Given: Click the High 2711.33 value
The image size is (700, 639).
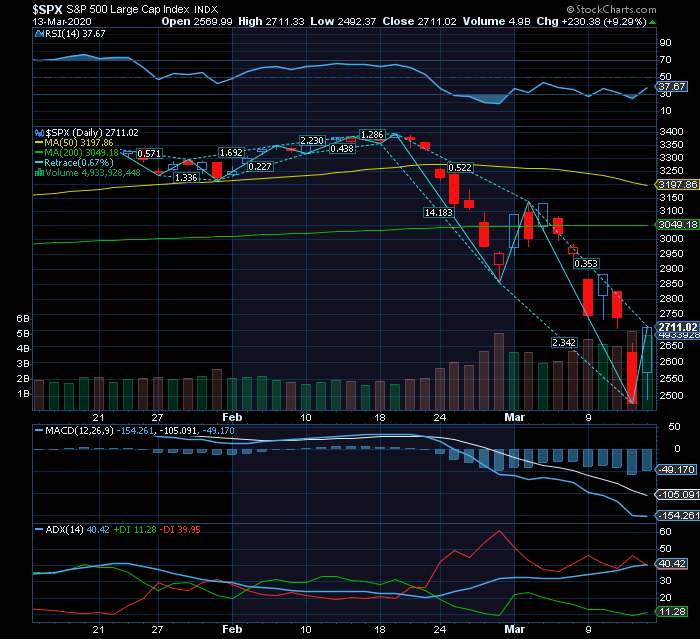Looking at the screenshot, I should pyautogui.click(x=271, y=21).
